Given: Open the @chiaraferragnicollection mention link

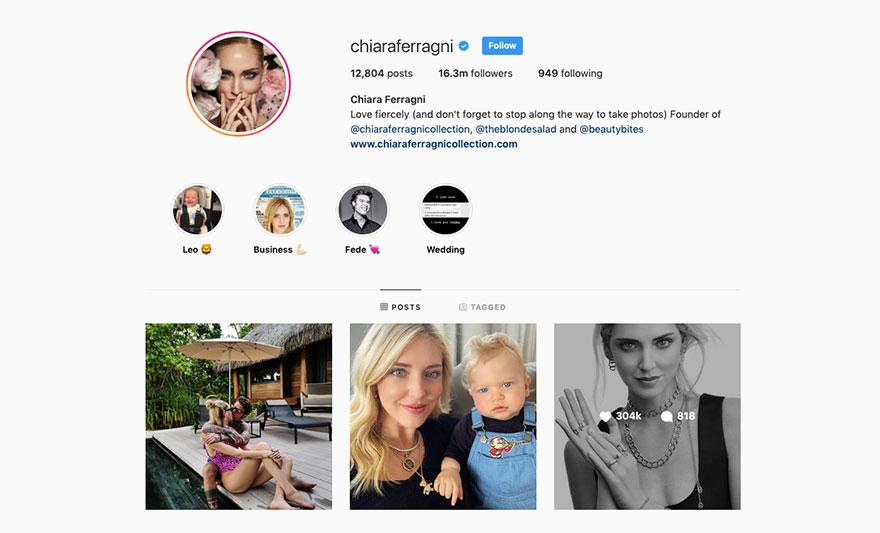Looking at the screenshot, I should tap(410, 129).
